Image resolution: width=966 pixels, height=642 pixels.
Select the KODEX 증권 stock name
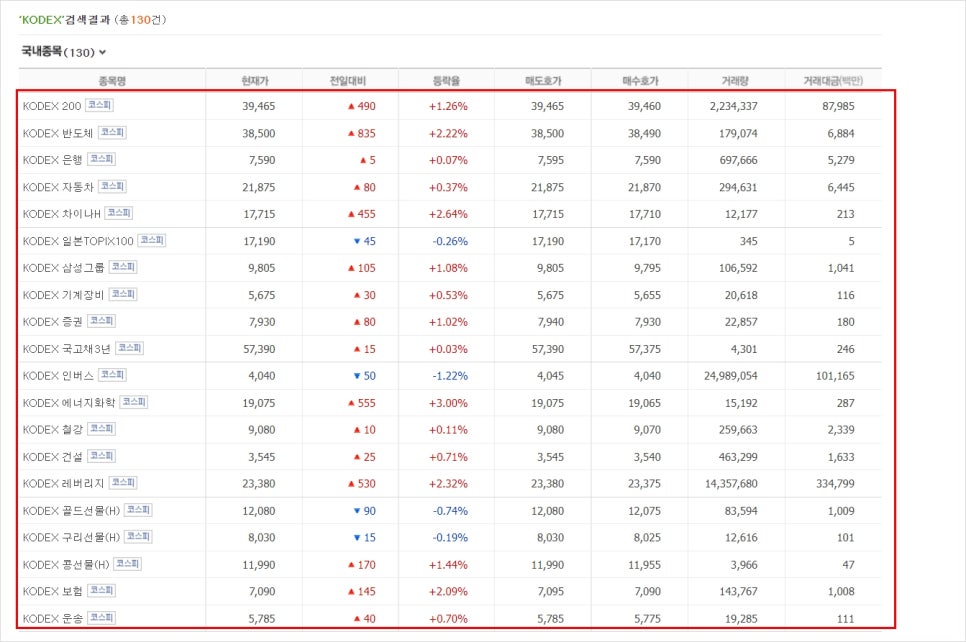tap(52, 322)
